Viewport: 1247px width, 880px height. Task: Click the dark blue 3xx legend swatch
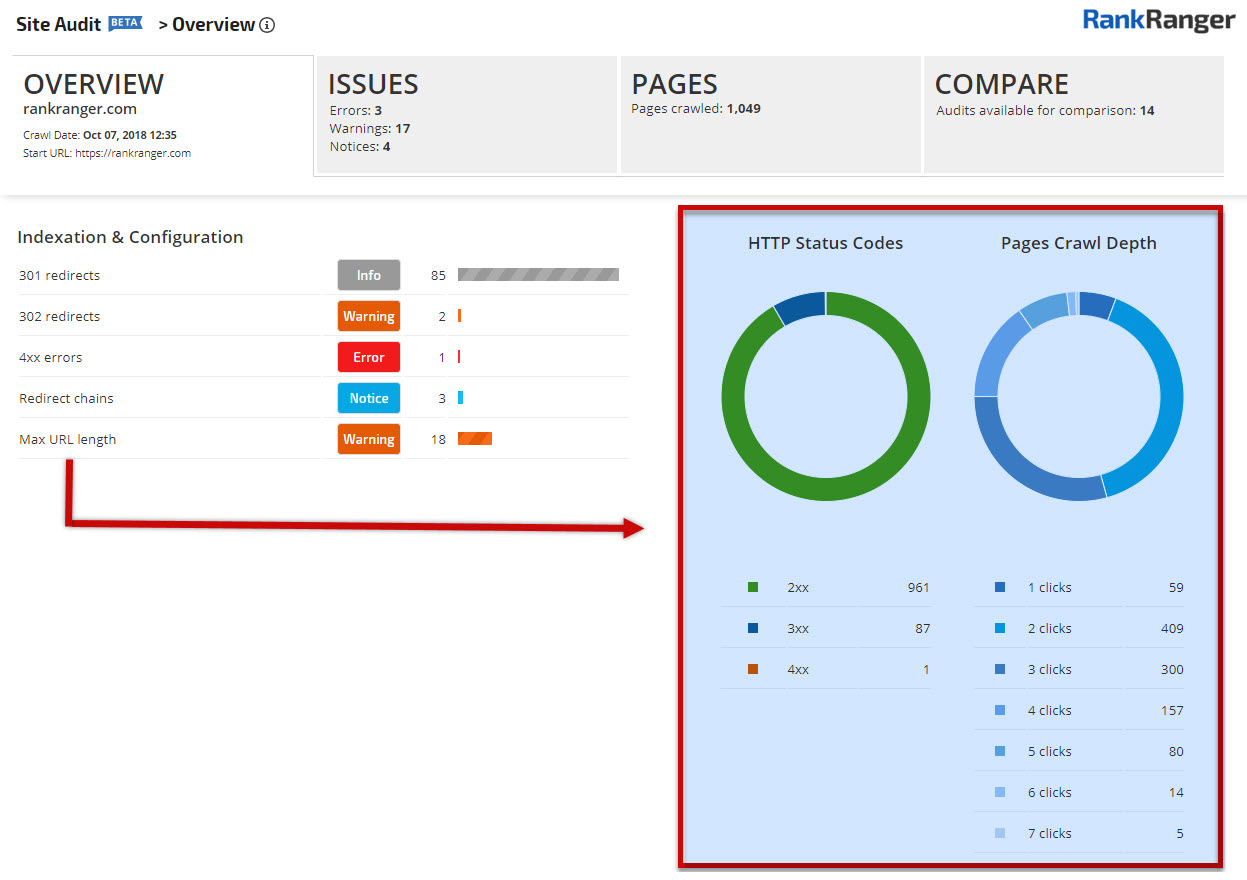point(753,629)
